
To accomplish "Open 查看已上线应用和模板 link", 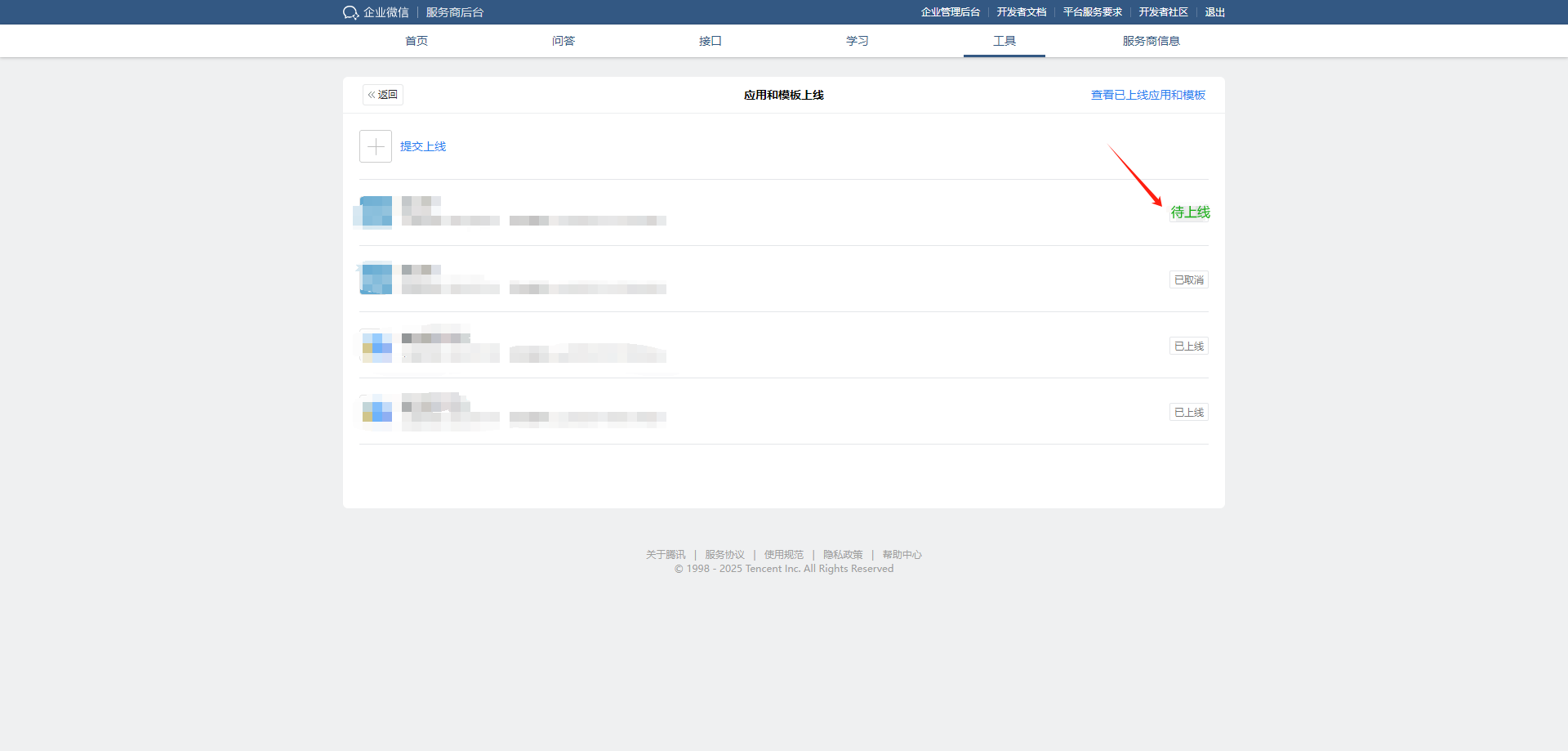I will click(1147, 95).
